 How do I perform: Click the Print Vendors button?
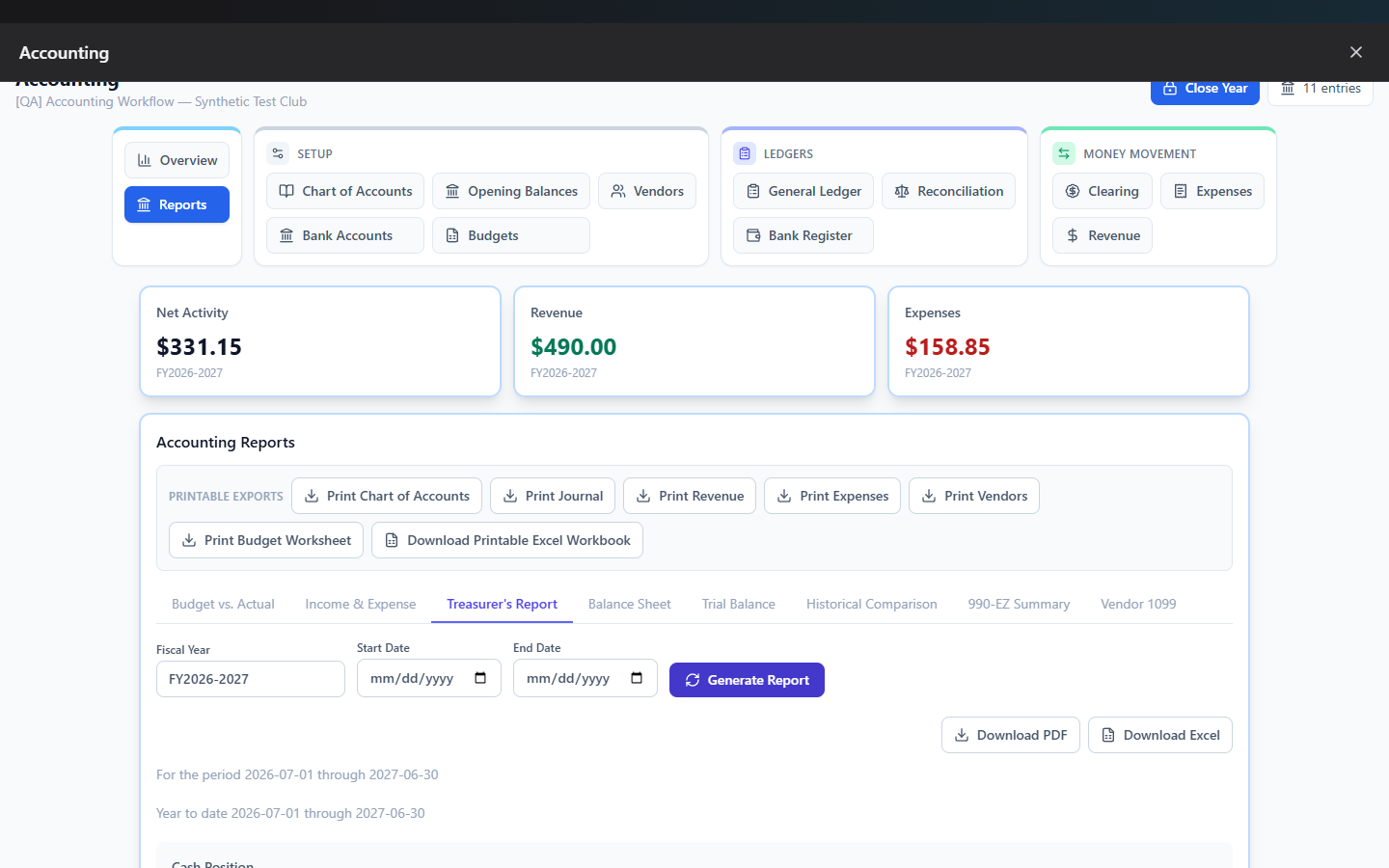[x=974, y=496]
